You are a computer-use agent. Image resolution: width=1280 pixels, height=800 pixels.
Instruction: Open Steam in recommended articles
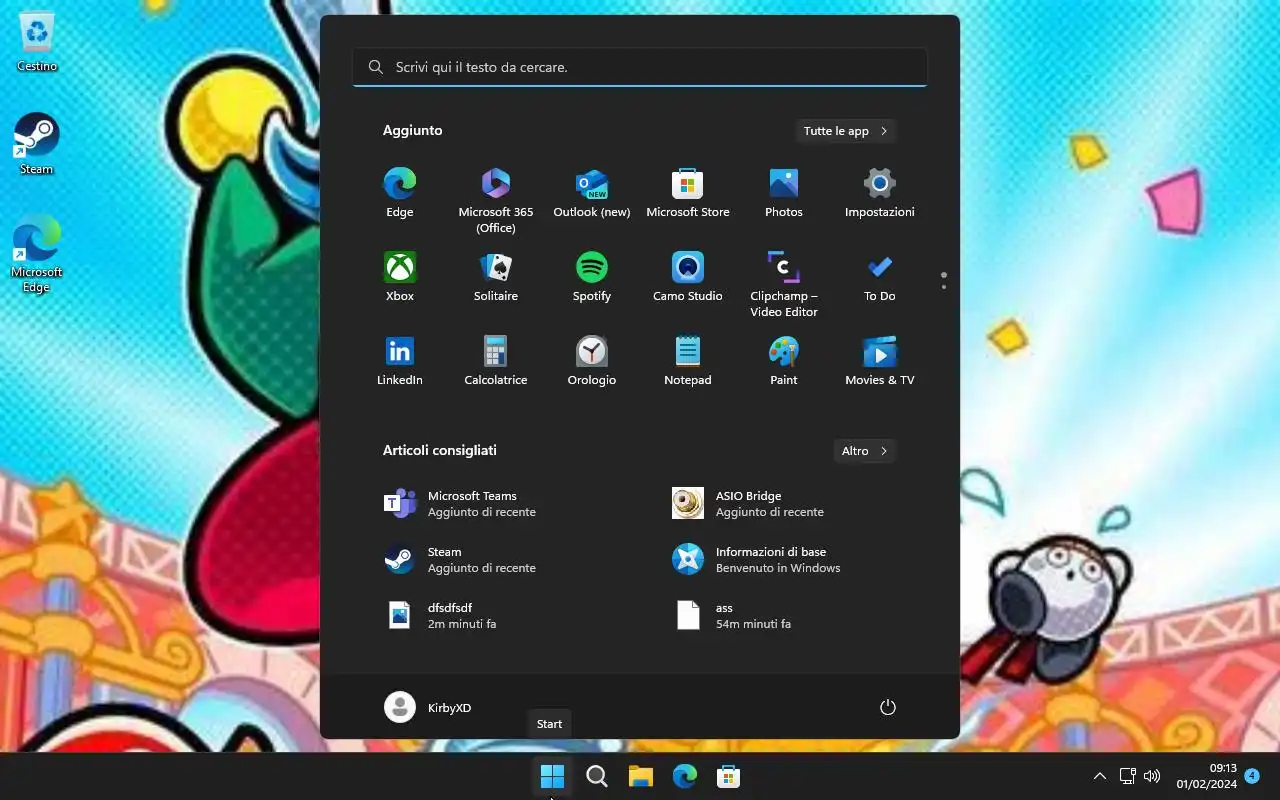click(496, 560)
